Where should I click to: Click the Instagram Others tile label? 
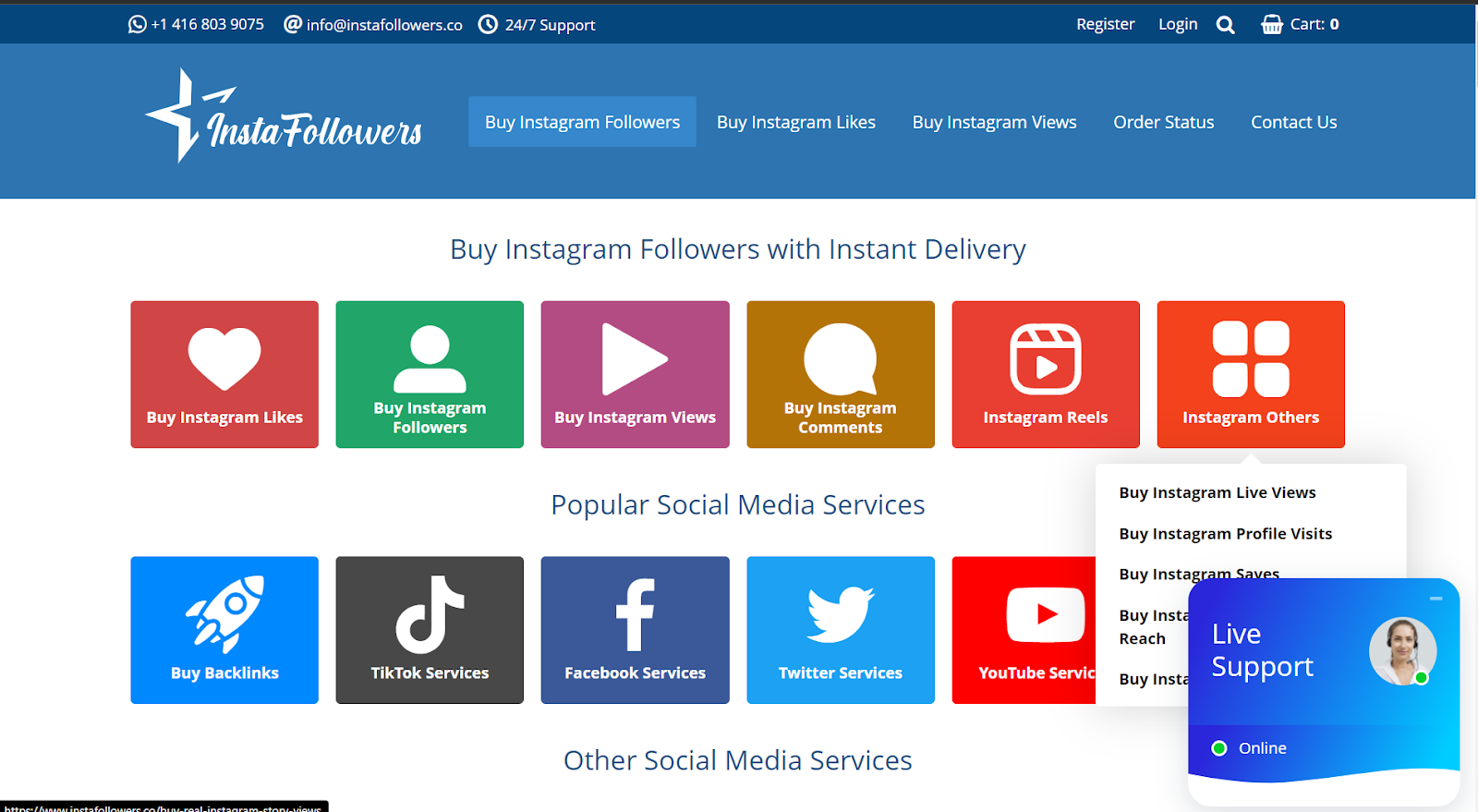[x=1251, y=418]
